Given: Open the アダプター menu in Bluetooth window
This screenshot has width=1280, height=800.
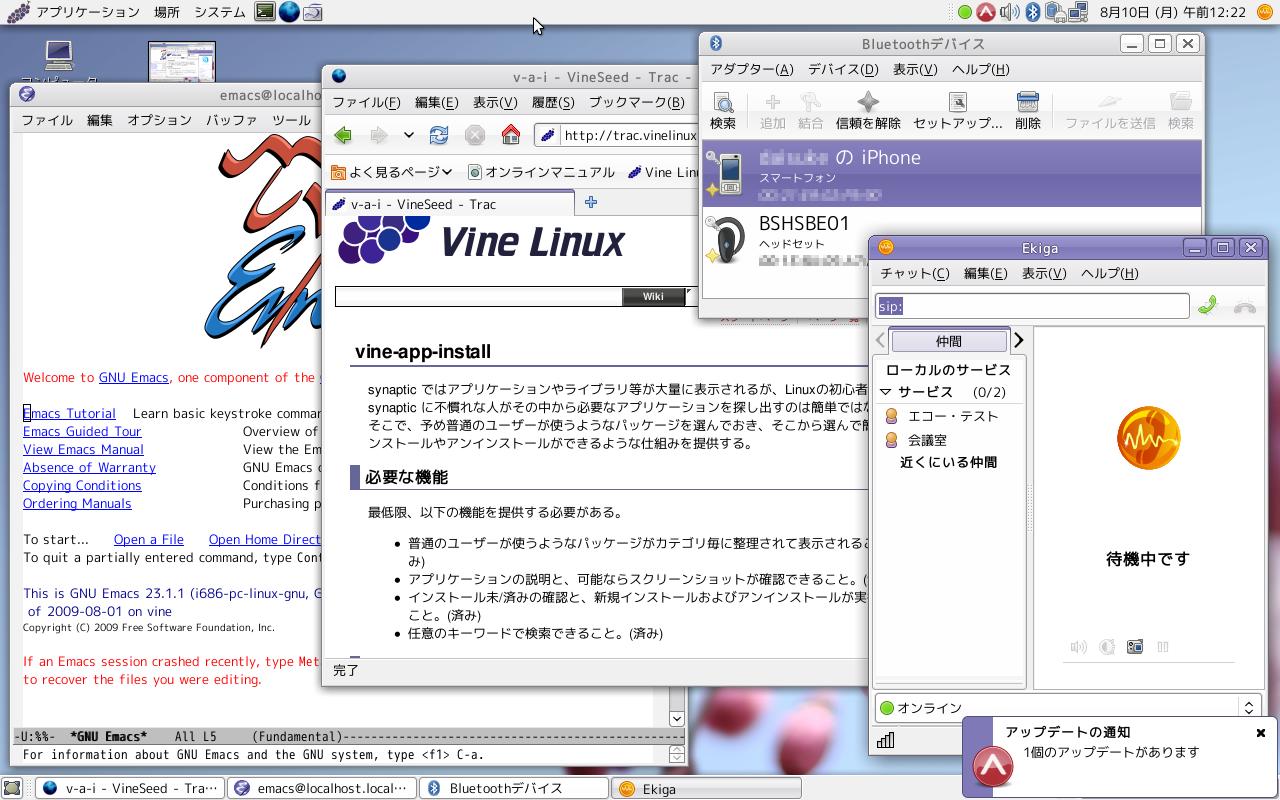Looking at the screenshot, I should [751, 69].
